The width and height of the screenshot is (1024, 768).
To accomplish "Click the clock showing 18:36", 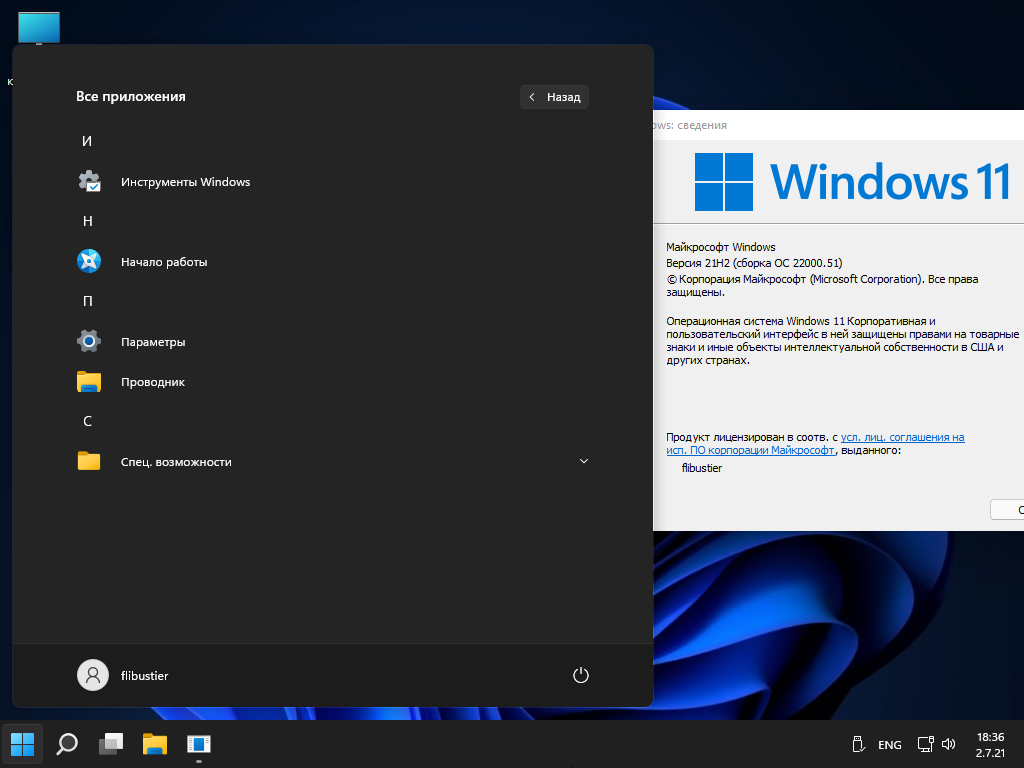I will 989,737.
